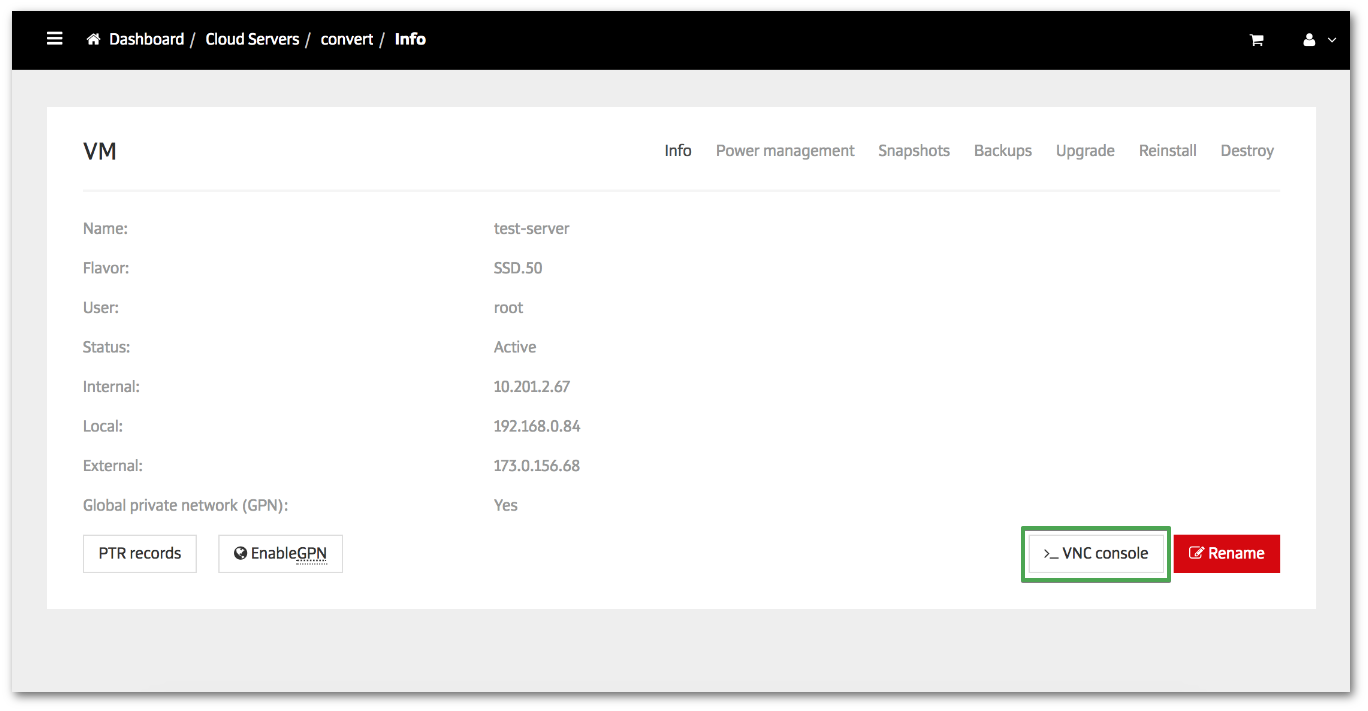
Task: Go to Dashboard breadcrumb link
Action: (x=146, y=39)
